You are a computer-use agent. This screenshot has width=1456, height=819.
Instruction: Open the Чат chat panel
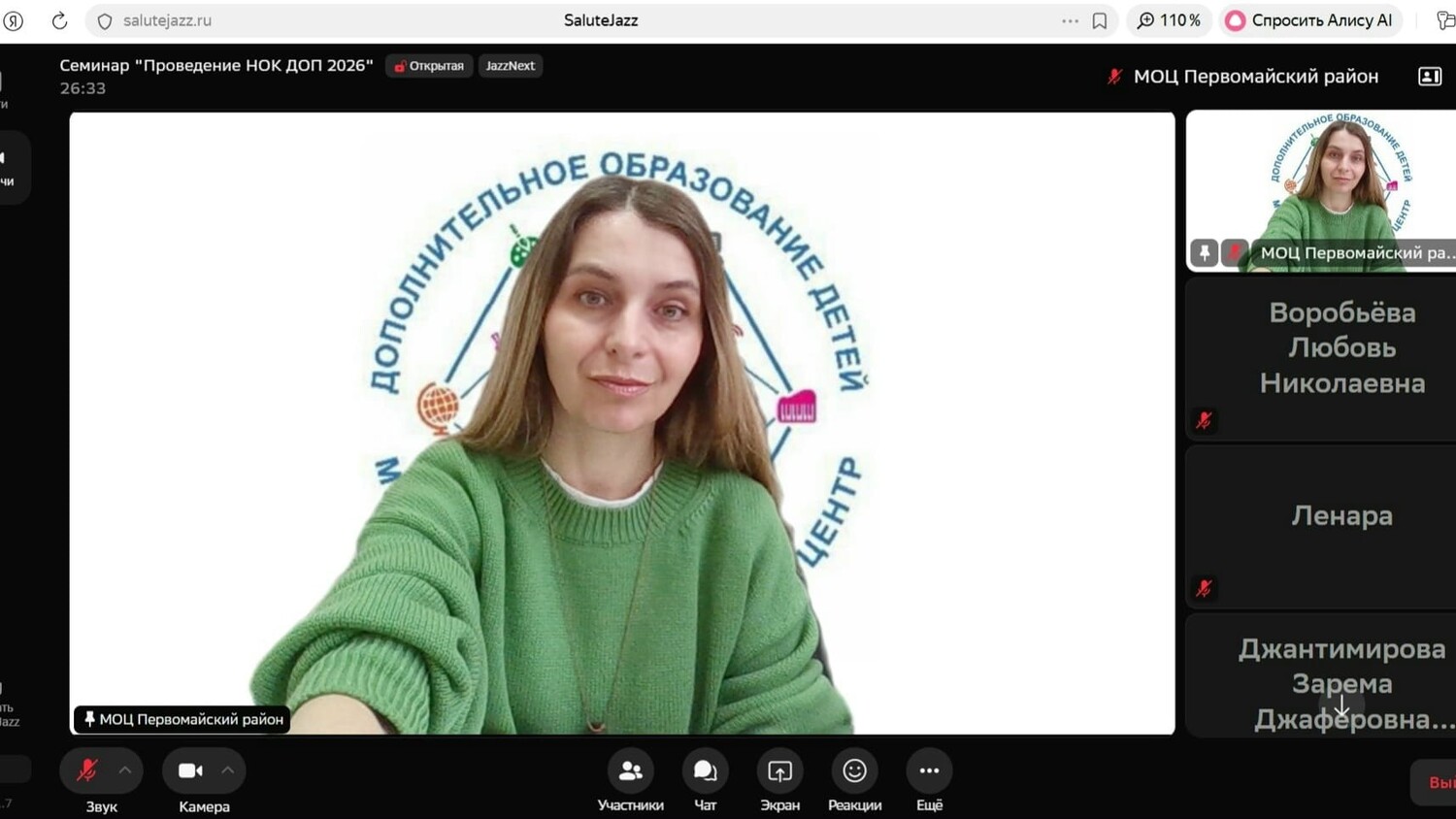coord(705,770)
